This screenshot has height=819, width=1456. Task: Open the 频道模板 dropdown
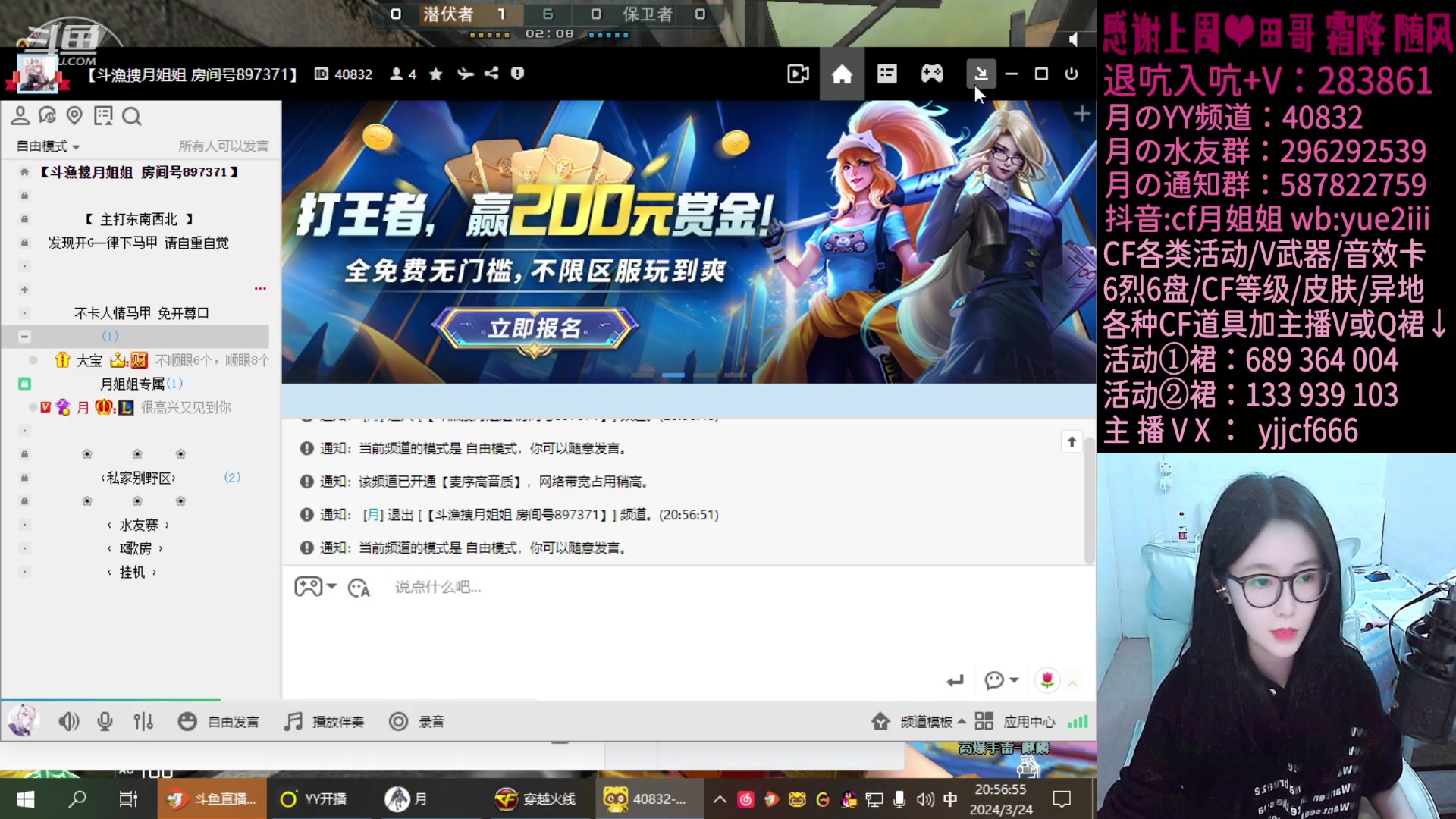919,722
